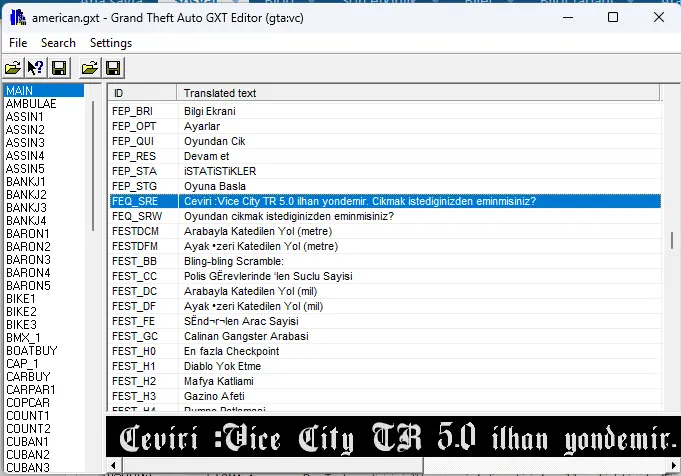681x476 pixels.
Task: Click the ID column header
Action: 142,93
